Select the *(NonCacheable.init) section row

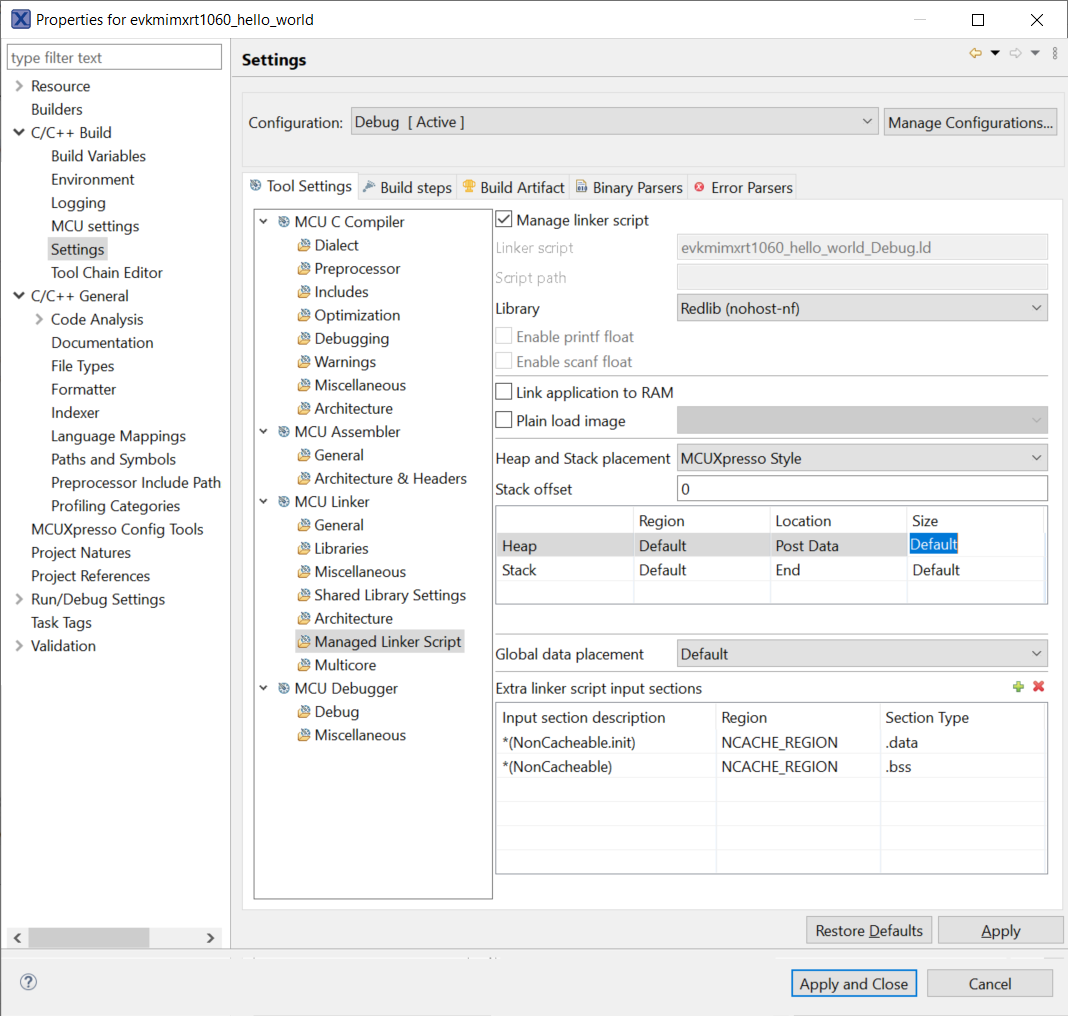[771, 742]
